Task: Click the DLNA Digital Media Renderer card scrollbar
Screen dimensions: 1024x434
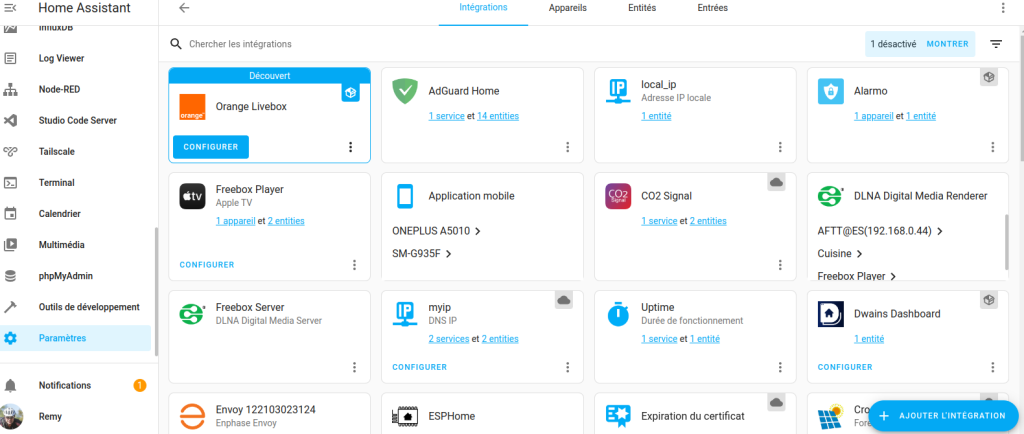Action: (x=1006, y=241)
